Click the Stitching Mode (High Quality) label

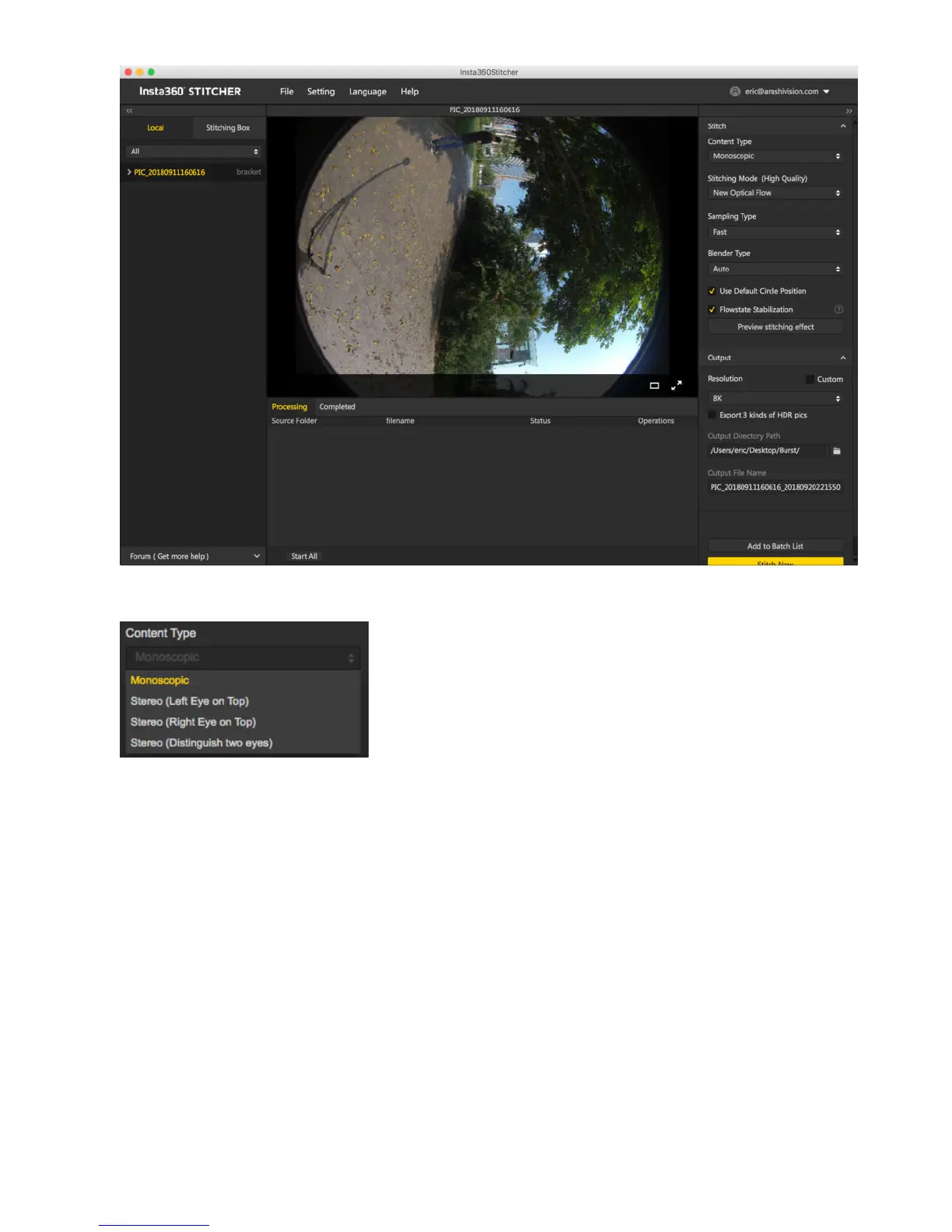757,179
